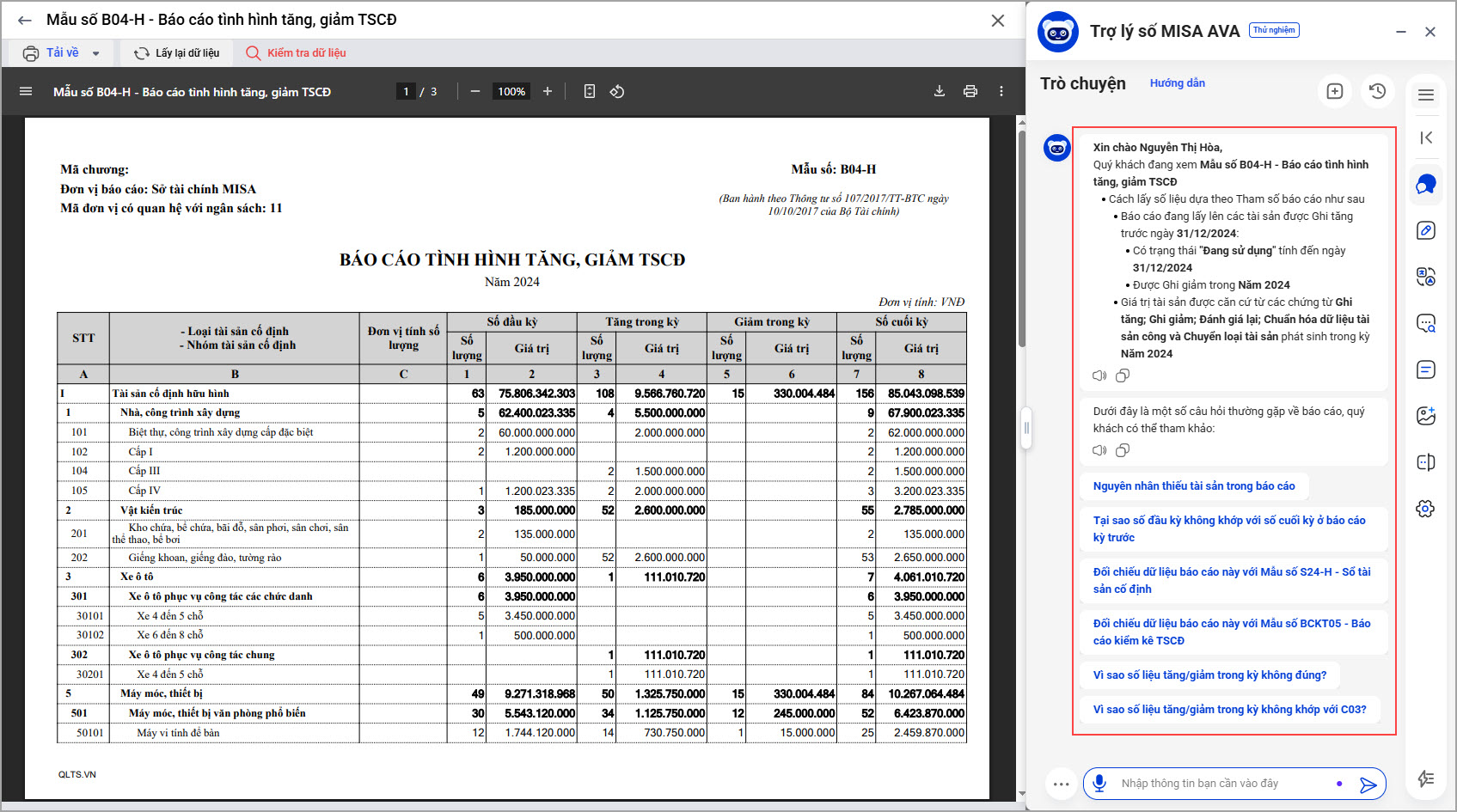Start a new chat conversation

coord(1335,91)
